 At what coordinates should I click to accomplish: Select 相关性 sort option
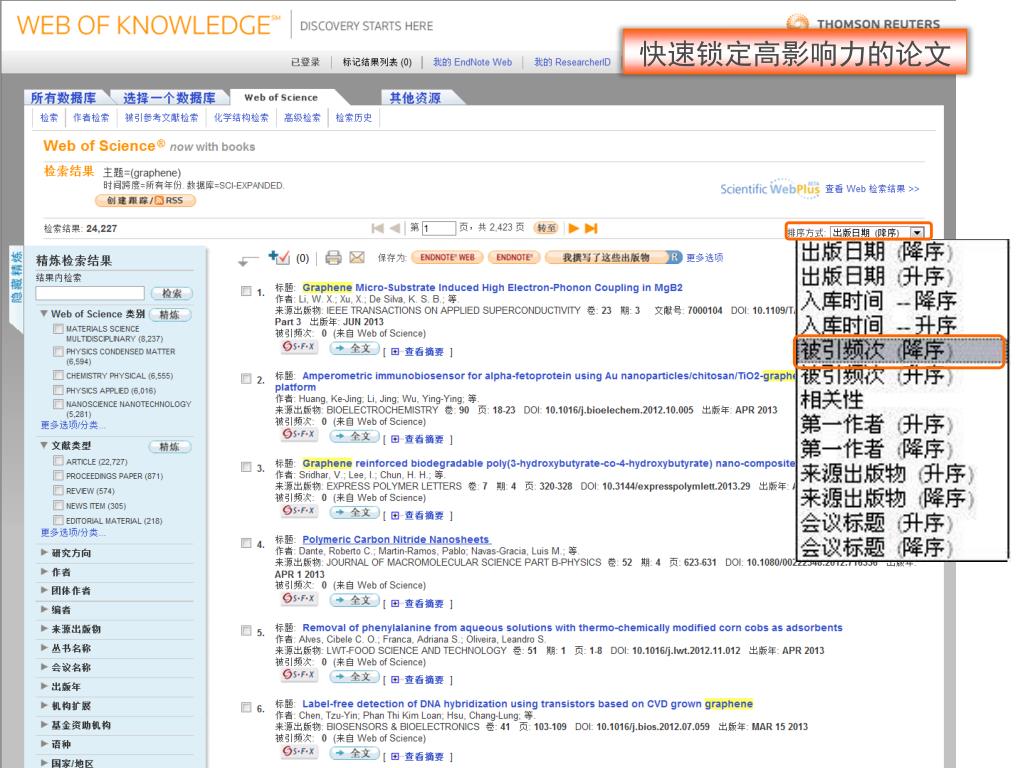pos(833,400)
